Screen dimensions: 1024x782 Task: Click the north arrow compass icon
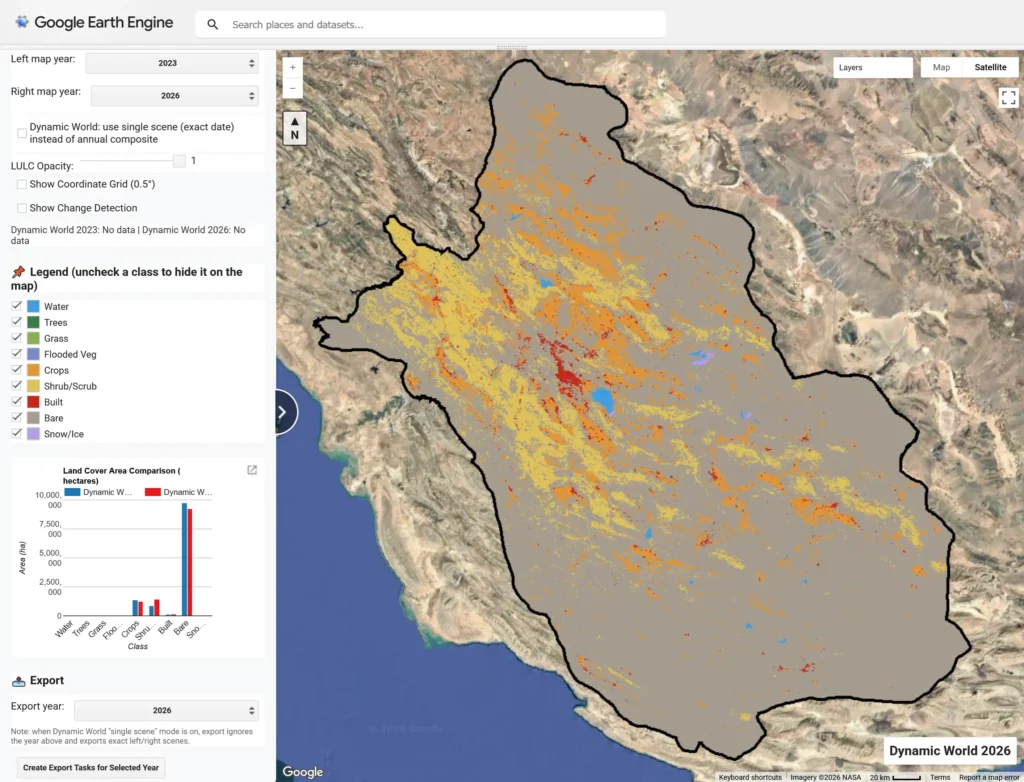click(295, 128)
